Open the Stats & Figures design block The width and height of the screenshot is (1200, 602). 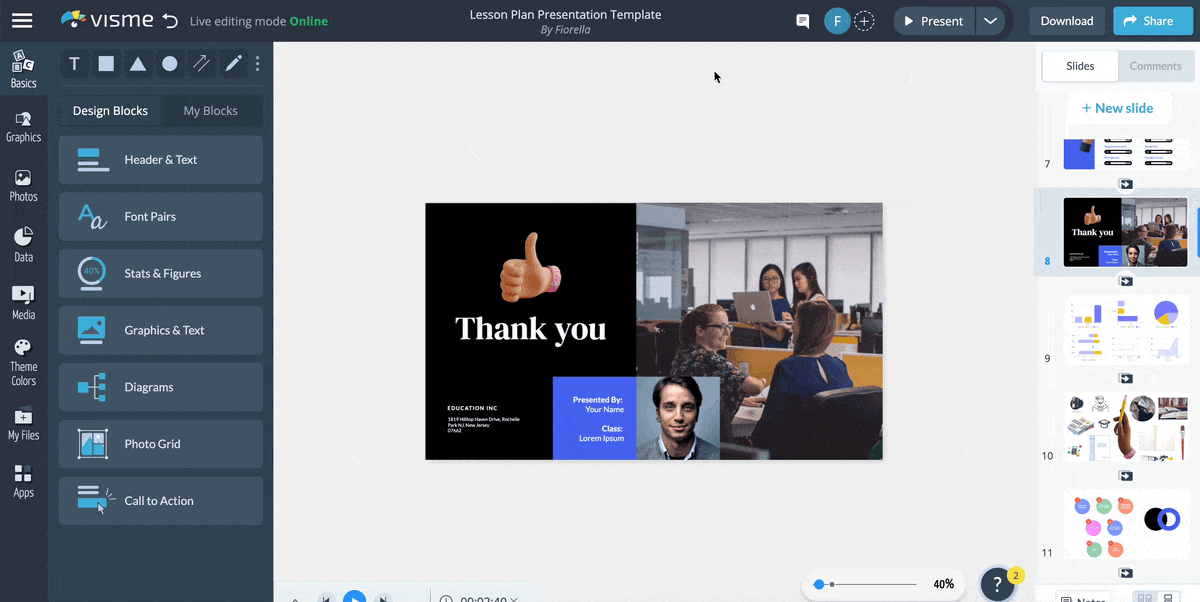pyautogui.click(x=161, y=273)
